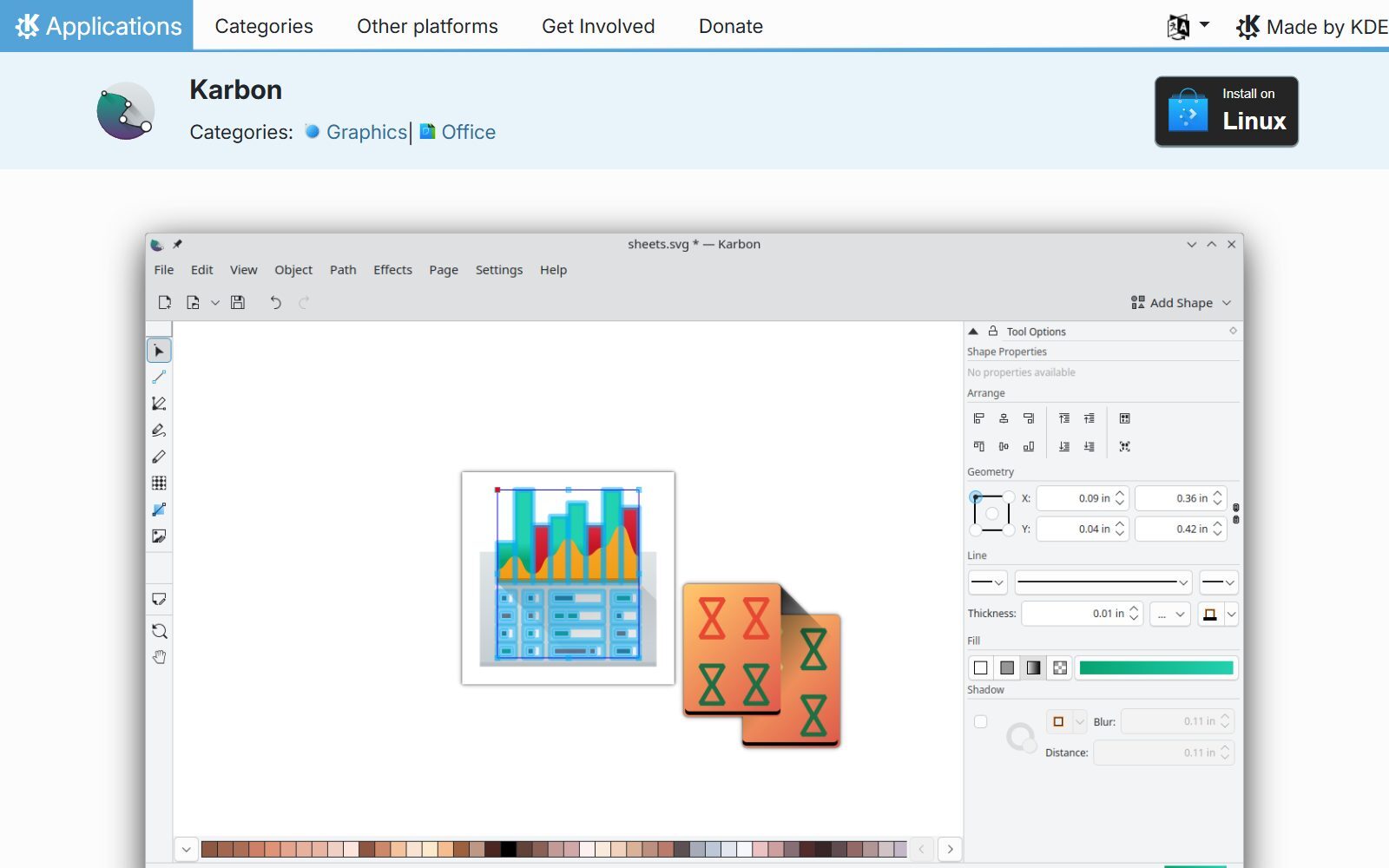Click the bring to front icon
The height and width of the screenshot is (868, 1389).
tap(1064, 418)
